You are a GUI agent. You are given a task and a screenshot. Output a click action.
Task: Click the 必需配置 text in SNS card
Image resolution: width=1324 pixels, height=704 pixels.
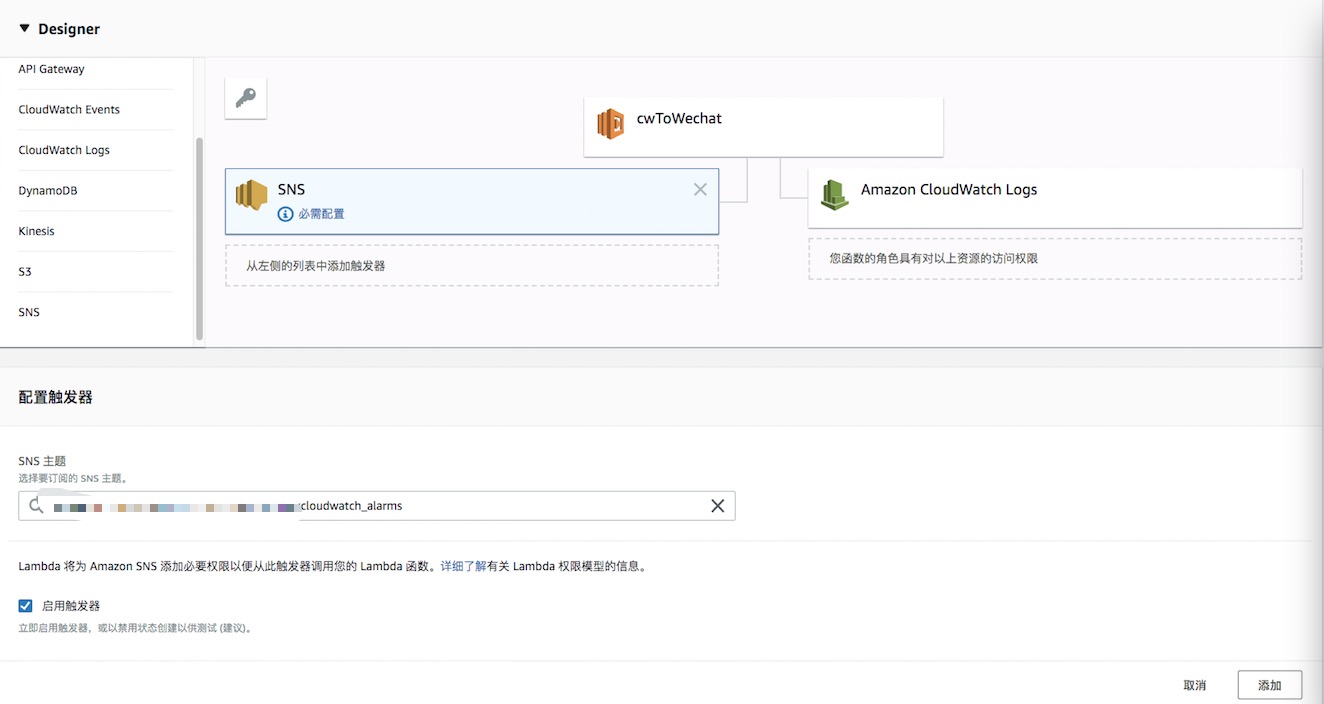pos(321,214)
